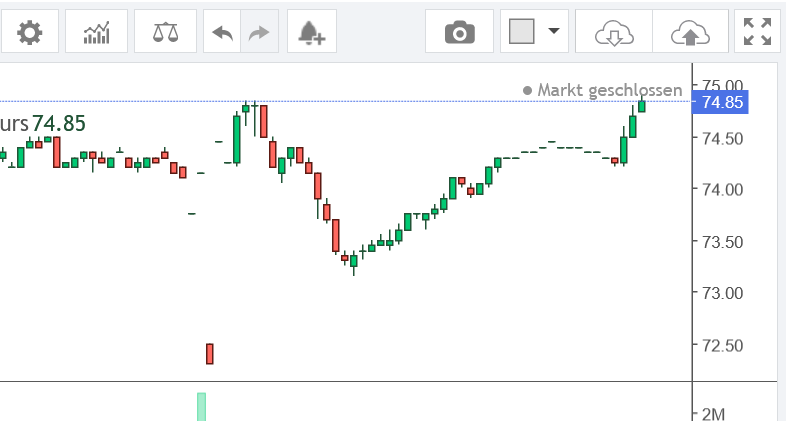Click the 74.00 price axis label

pos(723,190)
